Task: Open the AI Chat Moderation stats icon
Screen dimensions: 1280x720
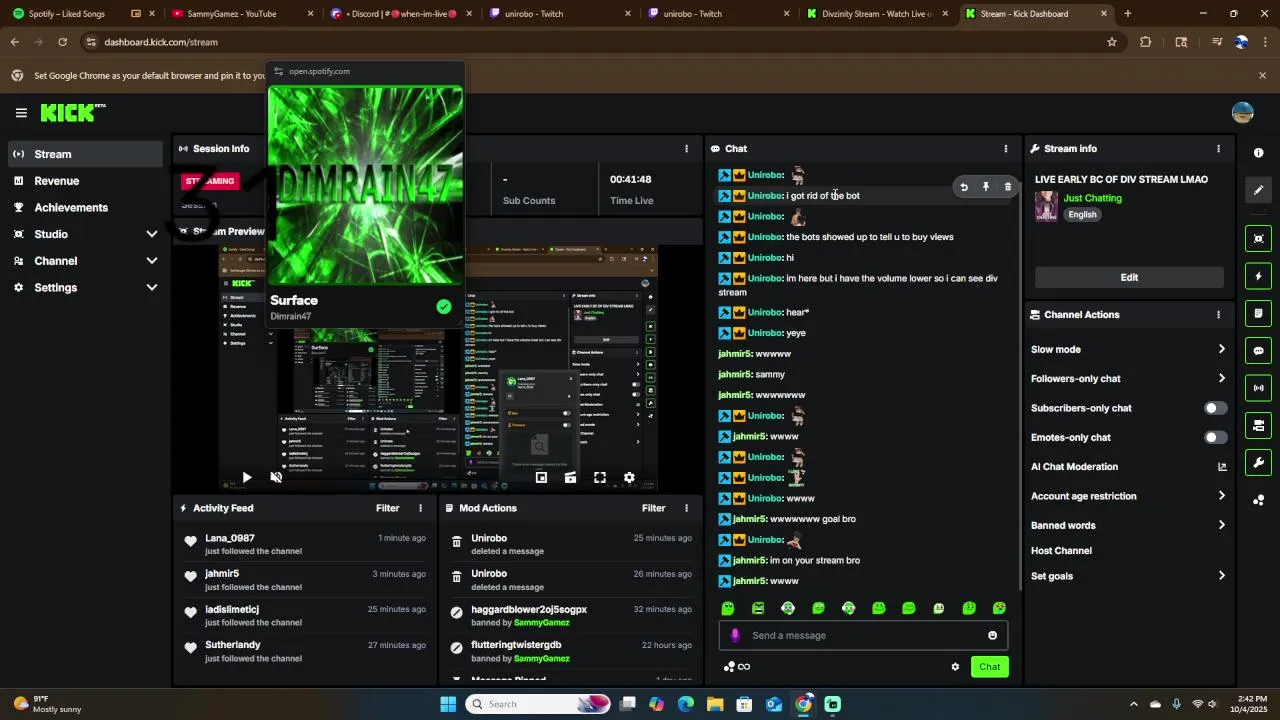Action: click(1221, 467)
